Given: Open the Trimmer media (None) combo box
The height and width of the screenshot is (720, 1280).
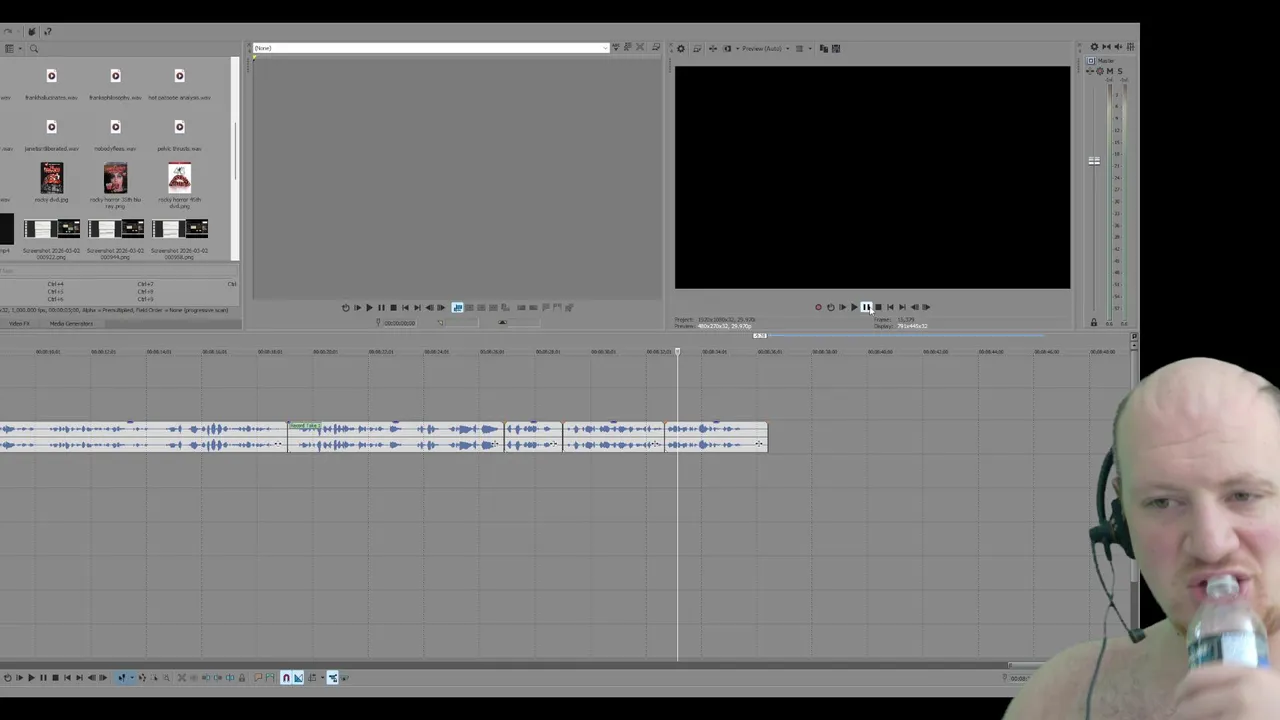Looking at the screenshot, I should (x=430, y=48).
